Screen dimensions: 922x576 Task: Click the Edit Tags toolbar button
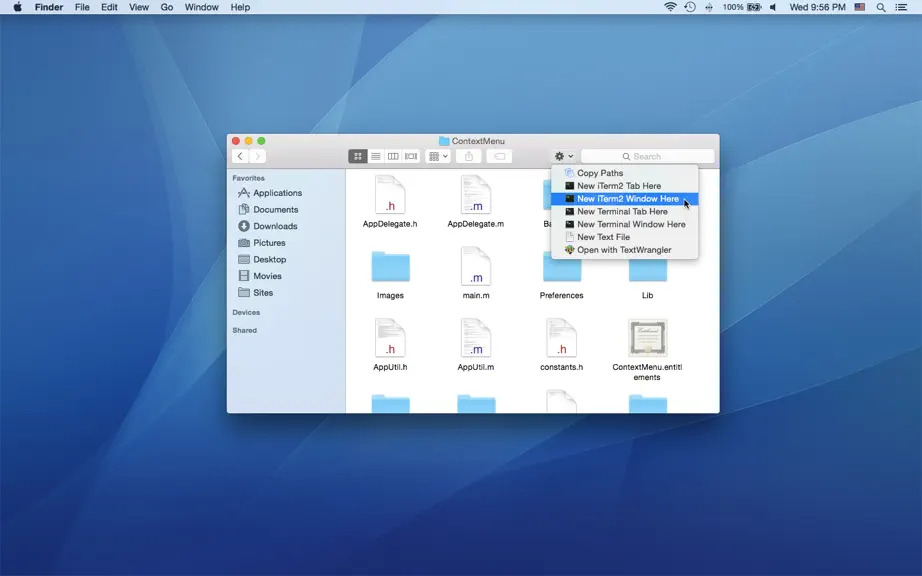499,156
